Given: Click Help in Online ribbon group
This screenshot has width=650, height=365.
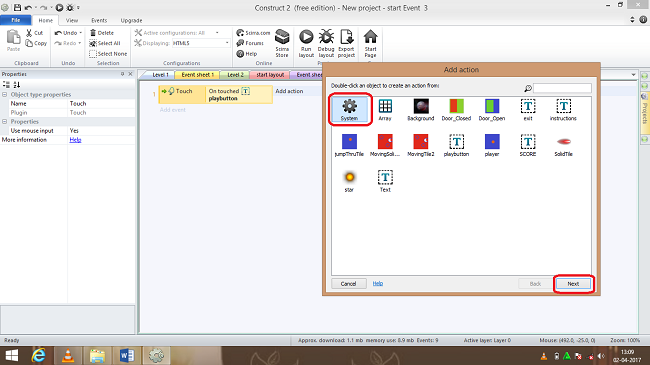Looking at the screenshot, I should tap(247, 54).
